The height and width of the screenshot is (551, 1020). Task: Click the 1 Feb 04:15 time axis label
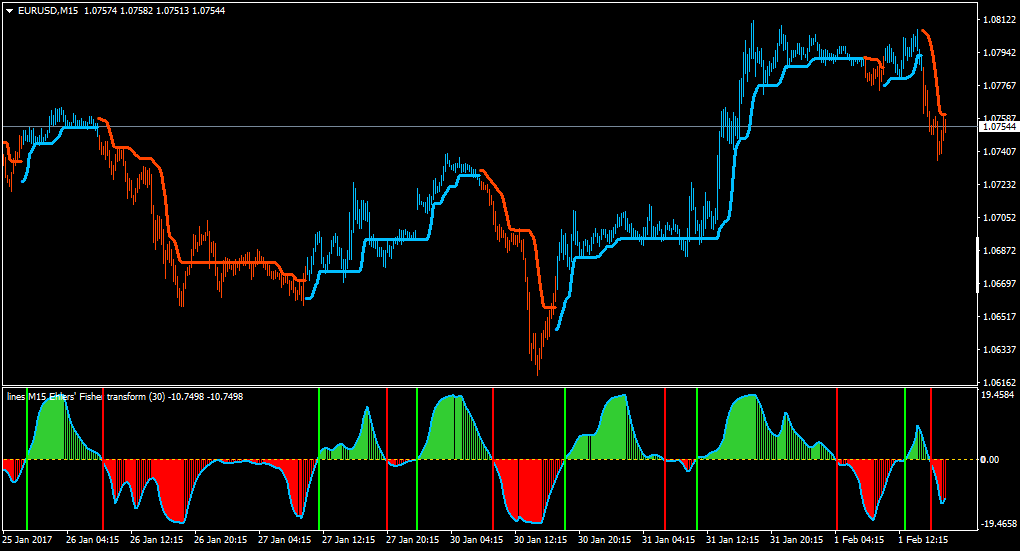click(859, 540)
